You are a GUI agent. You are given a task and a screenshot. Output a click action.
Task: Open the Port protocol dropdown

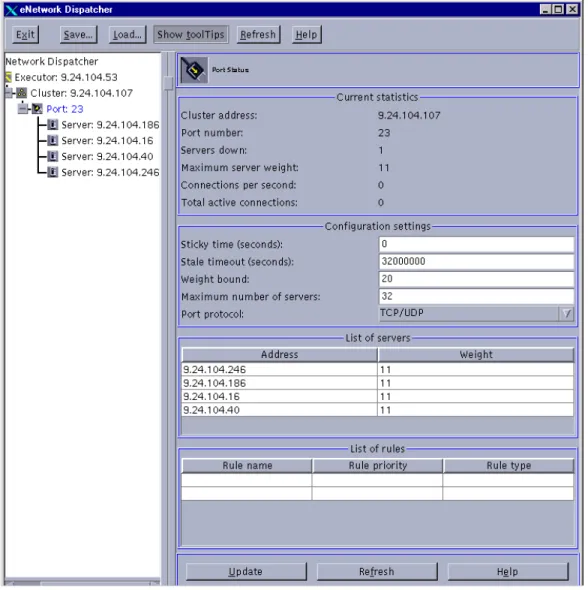[567, 313]
